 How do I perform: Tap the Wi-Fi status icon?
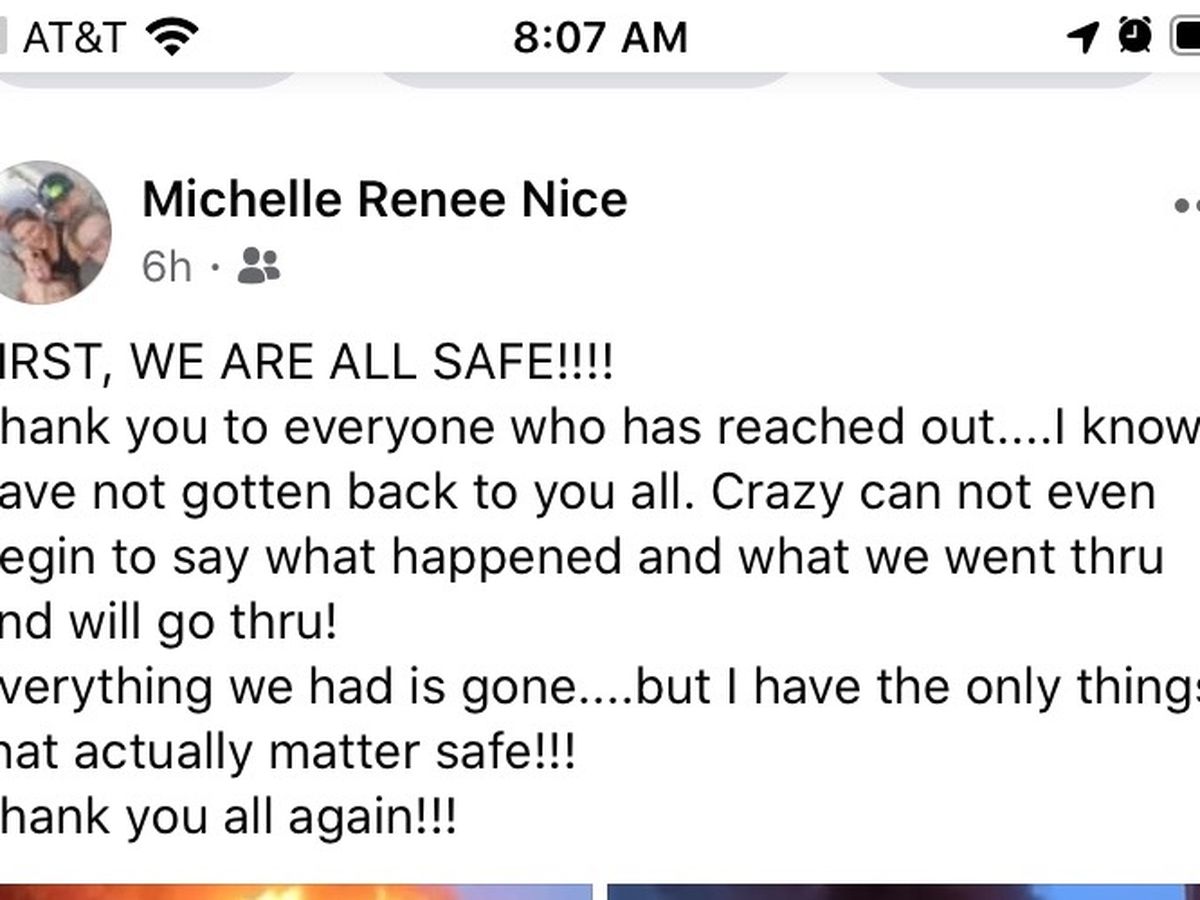tap(172, 38)
